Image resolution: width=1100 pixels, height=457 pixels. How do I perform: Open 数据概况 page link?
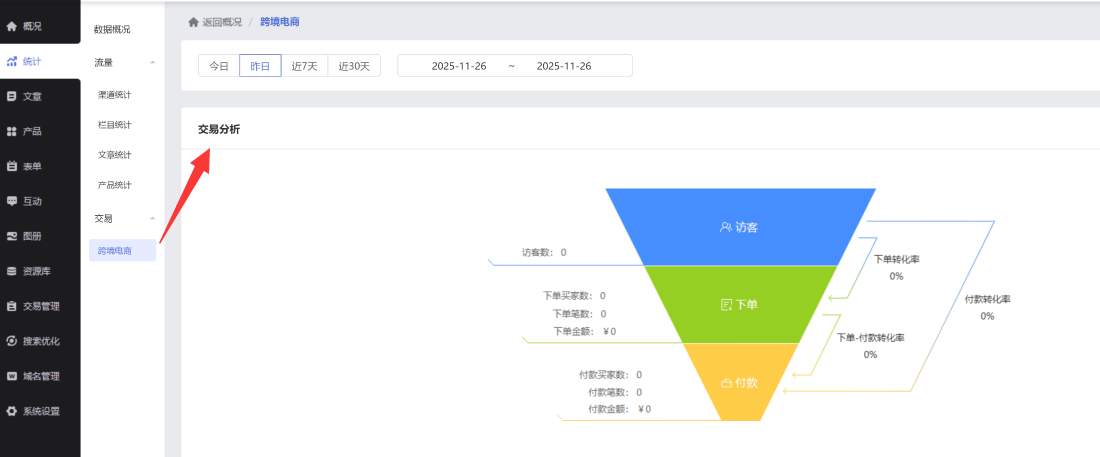(112, 30)
